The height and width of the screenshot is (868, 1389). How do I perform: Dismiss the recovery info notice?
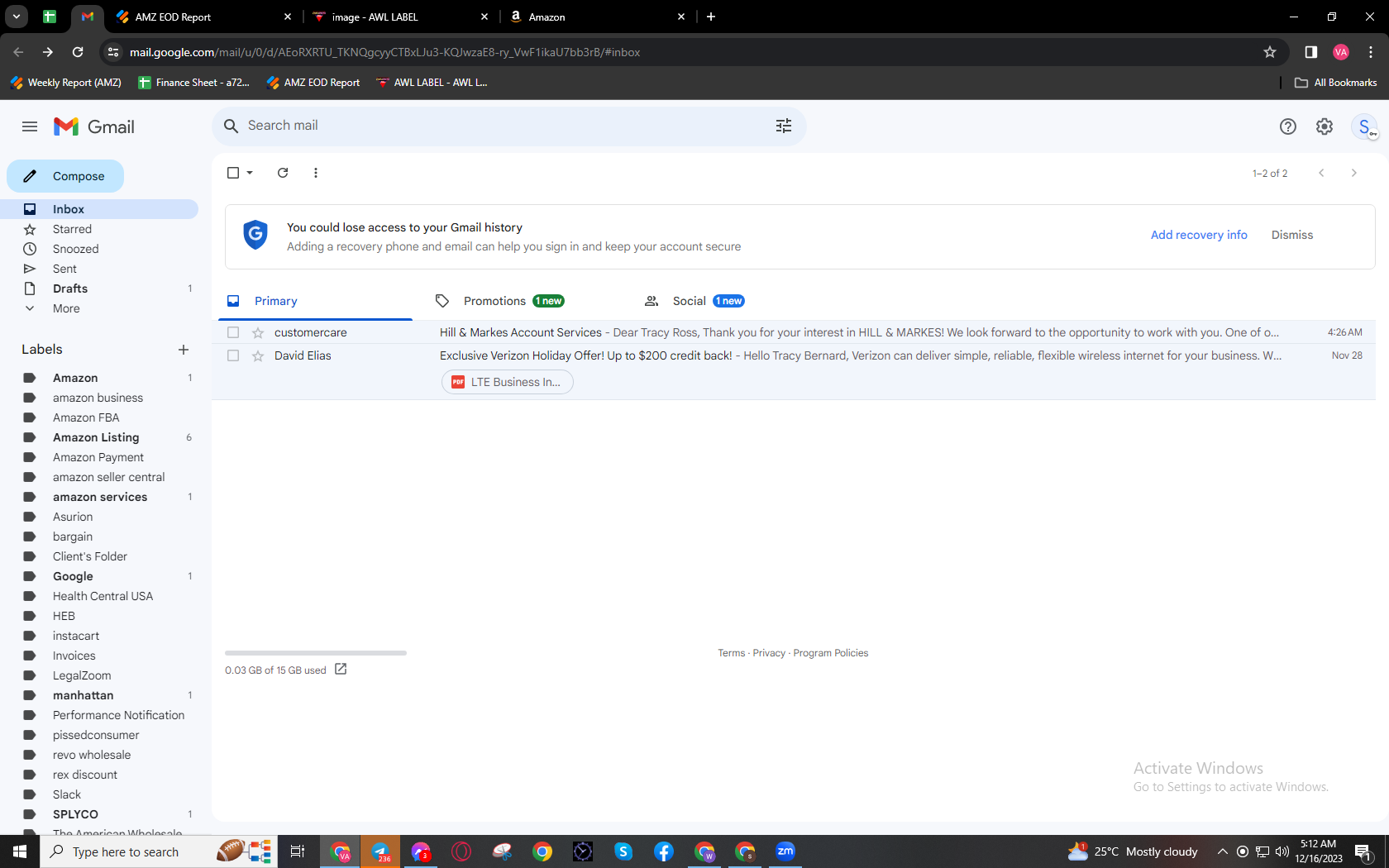click(x=1292, y=235)
